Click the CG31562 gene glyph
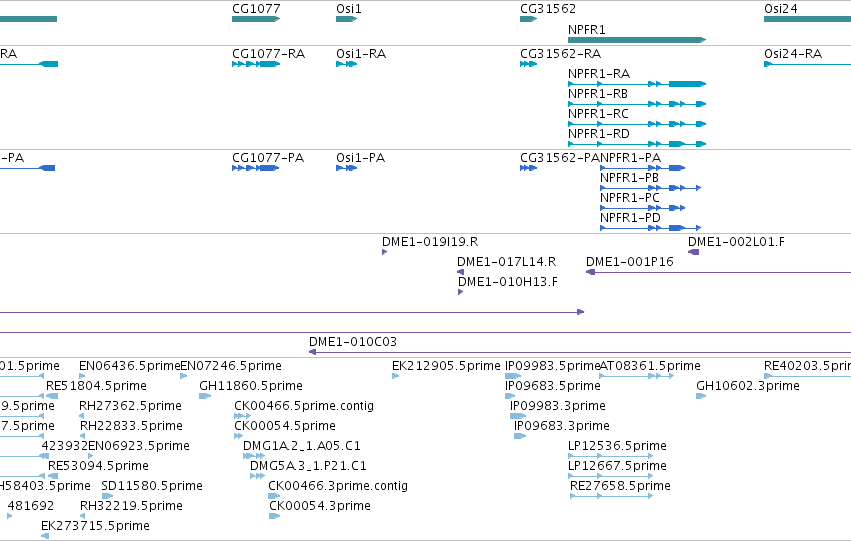 528,19
